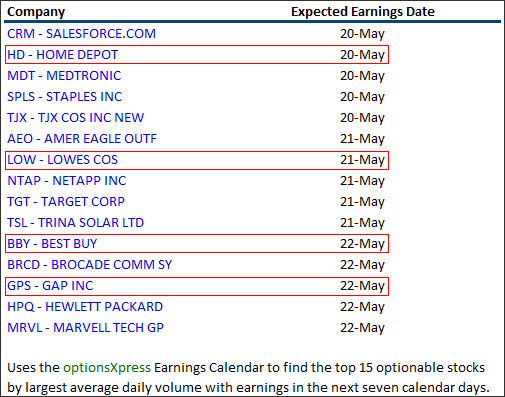Open the TGT - TARGET CORP link
The width and height of the screenshot is (505, 397).
pyautogui.click(x=66, y=202)
